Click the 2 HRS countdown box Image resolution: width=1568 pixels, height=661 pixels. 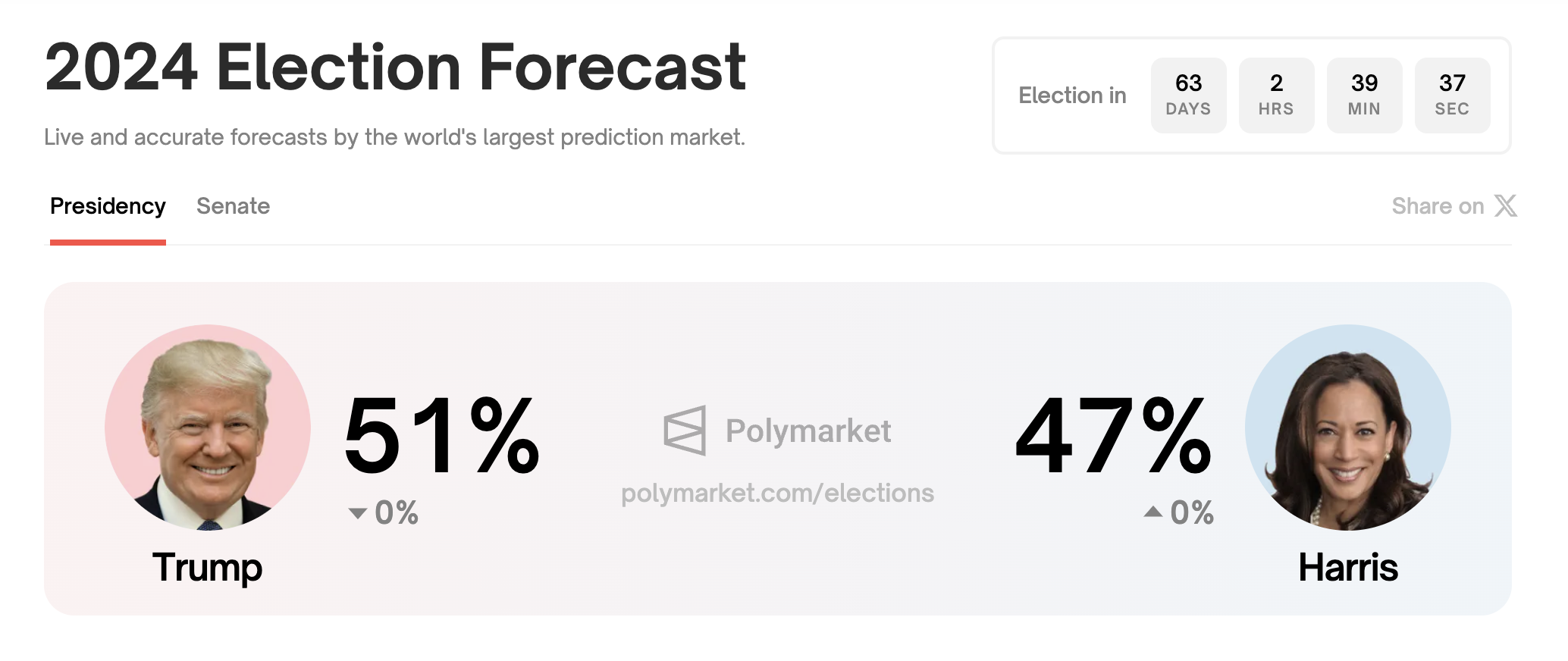(1276, 96)
